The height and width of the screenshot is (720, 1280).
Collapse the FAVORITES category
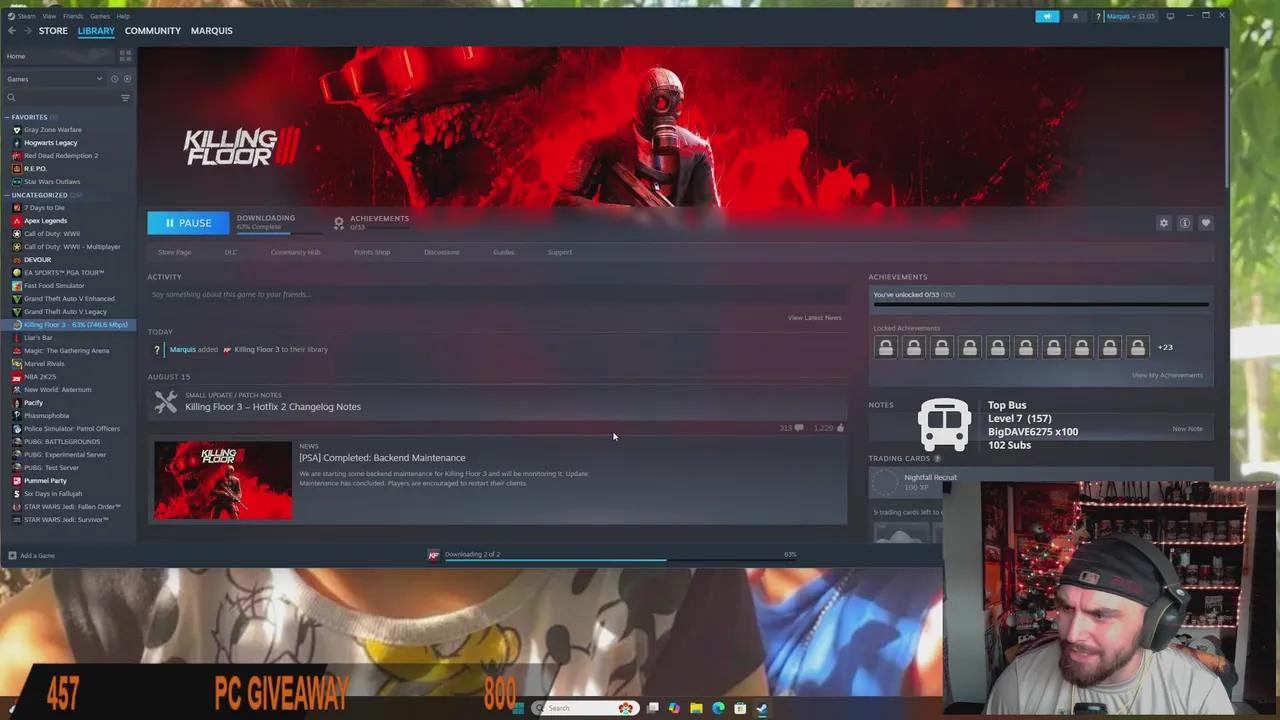[6, 117]
